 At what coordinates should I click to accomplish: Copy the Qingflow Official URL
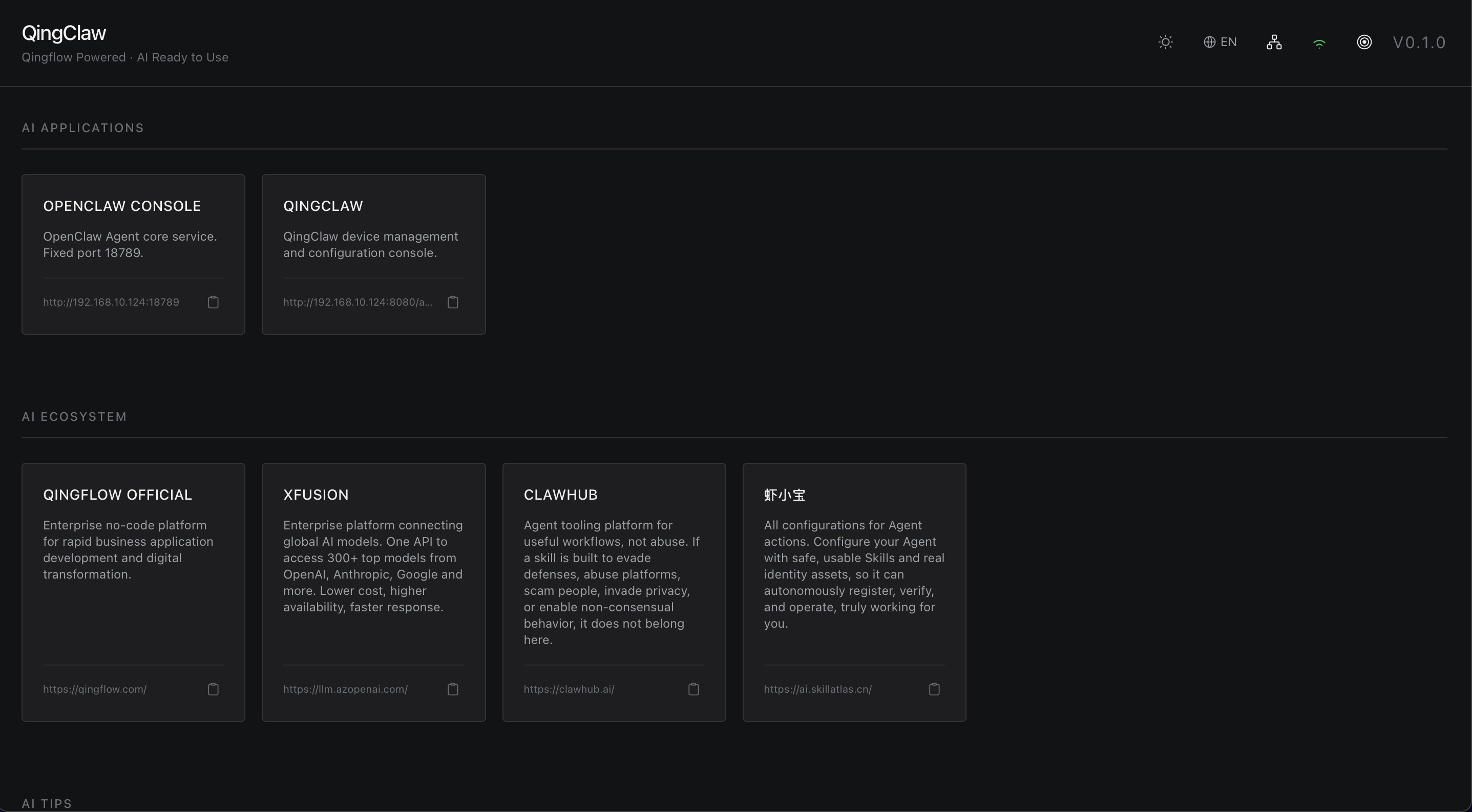(213, 689)
